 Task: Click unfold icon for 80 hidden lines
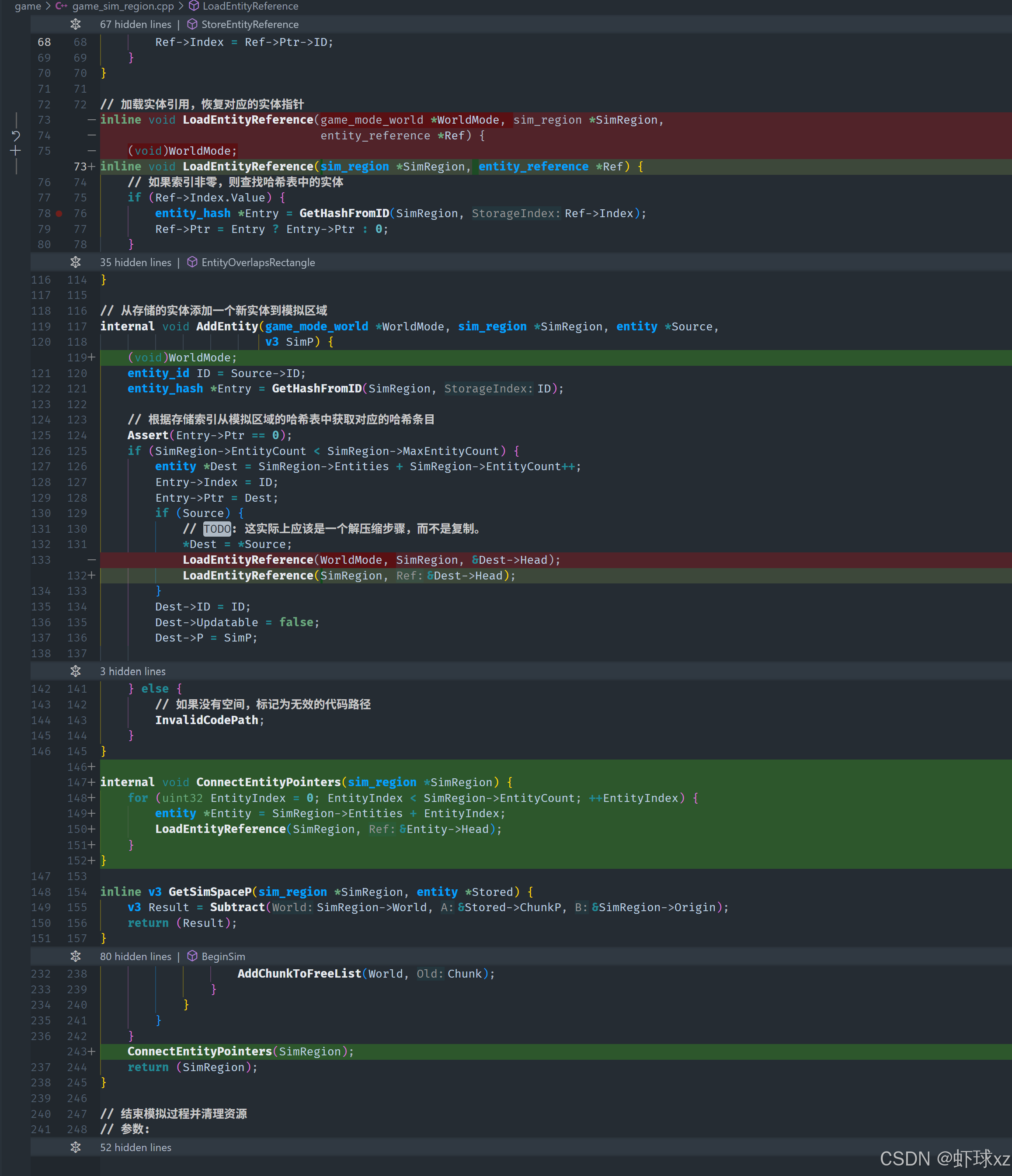(75, 956)
